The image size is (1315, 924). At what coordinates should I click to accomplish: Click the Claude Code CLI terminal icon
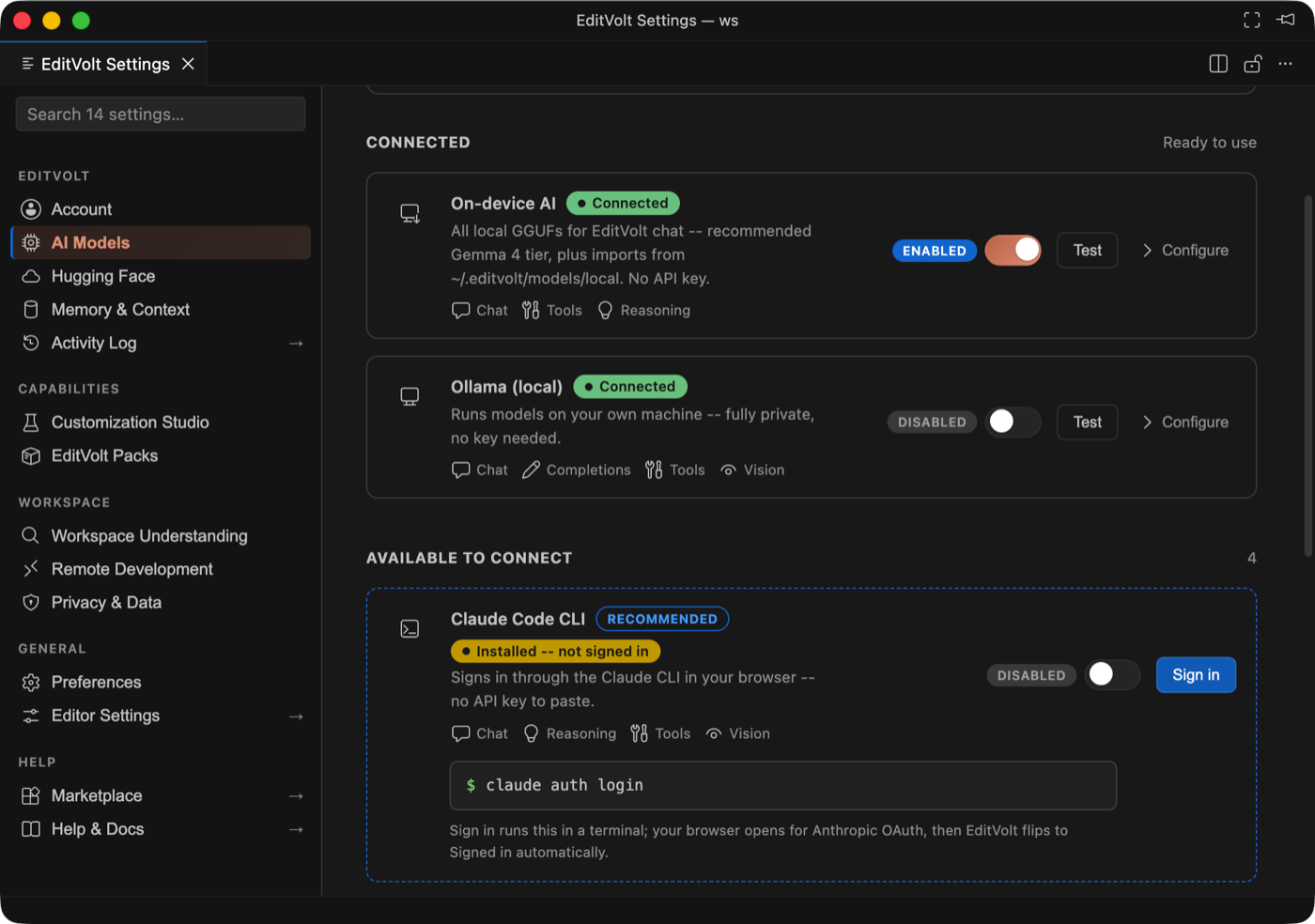tap(410, 628)
